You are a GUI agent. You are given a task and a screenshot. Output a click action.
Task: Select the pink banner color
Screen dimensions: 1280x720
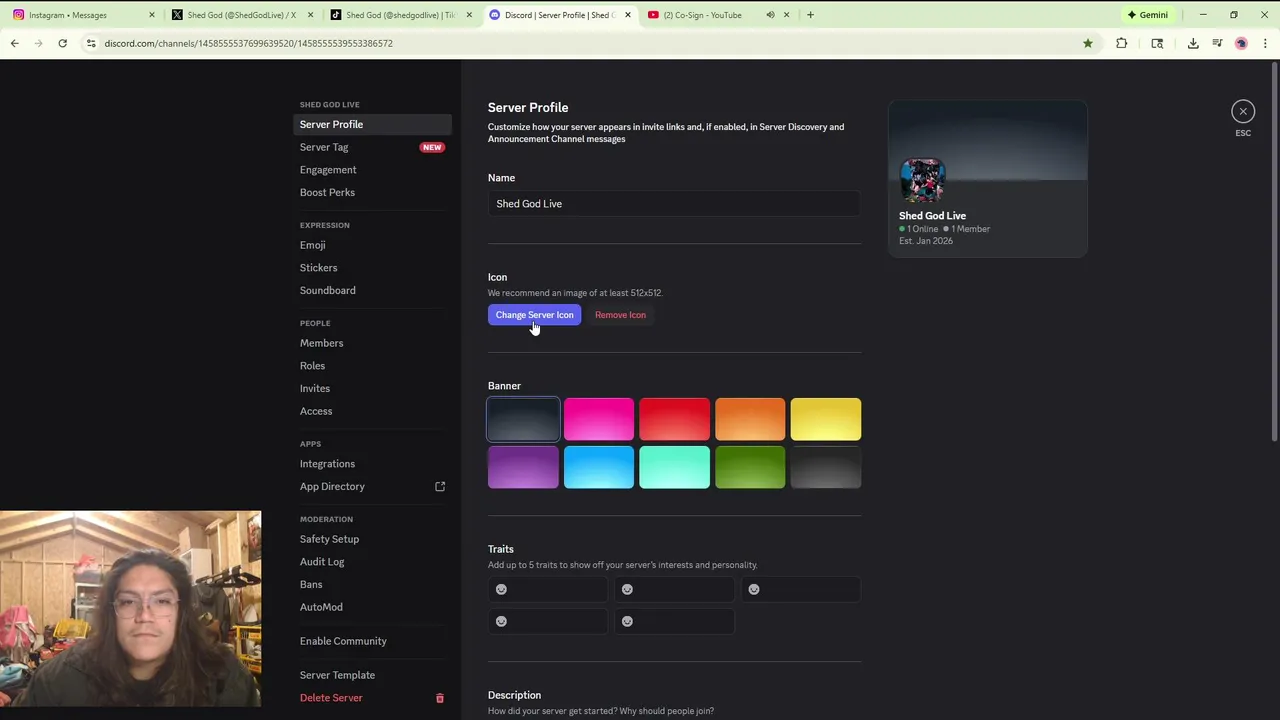(599, 419)
